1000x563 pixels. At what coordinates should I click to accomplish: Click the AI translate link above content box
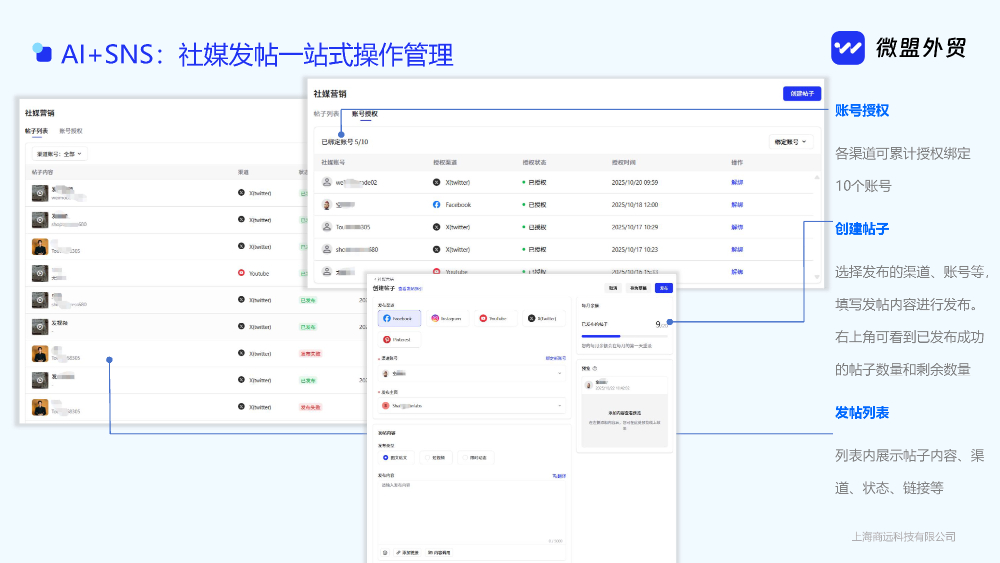click(x=559, y=476)
